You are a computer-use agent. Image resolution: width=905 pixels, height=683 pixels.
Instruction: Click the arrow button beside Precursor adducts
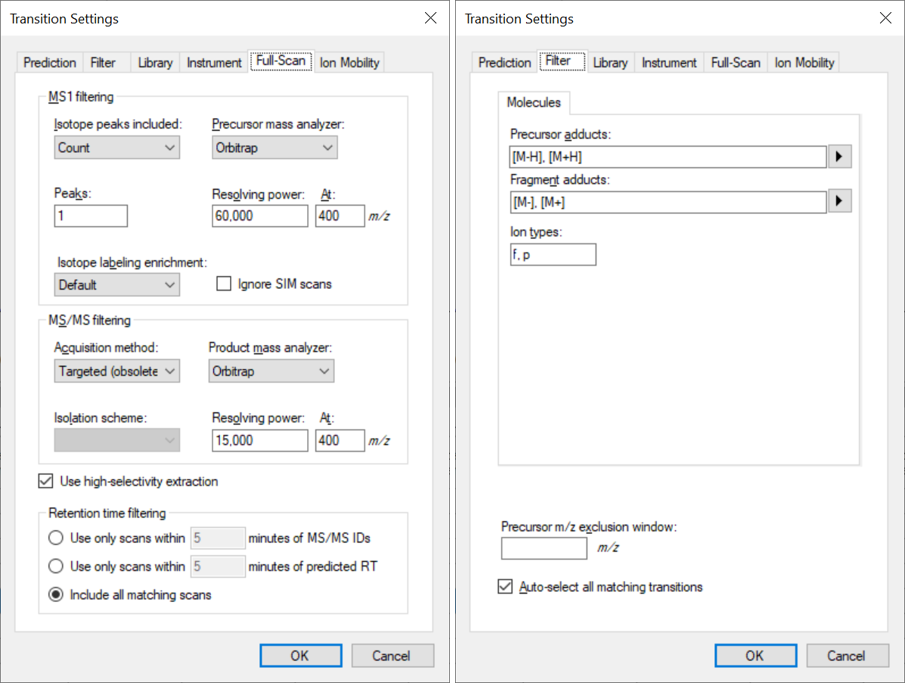click(839, 156)
